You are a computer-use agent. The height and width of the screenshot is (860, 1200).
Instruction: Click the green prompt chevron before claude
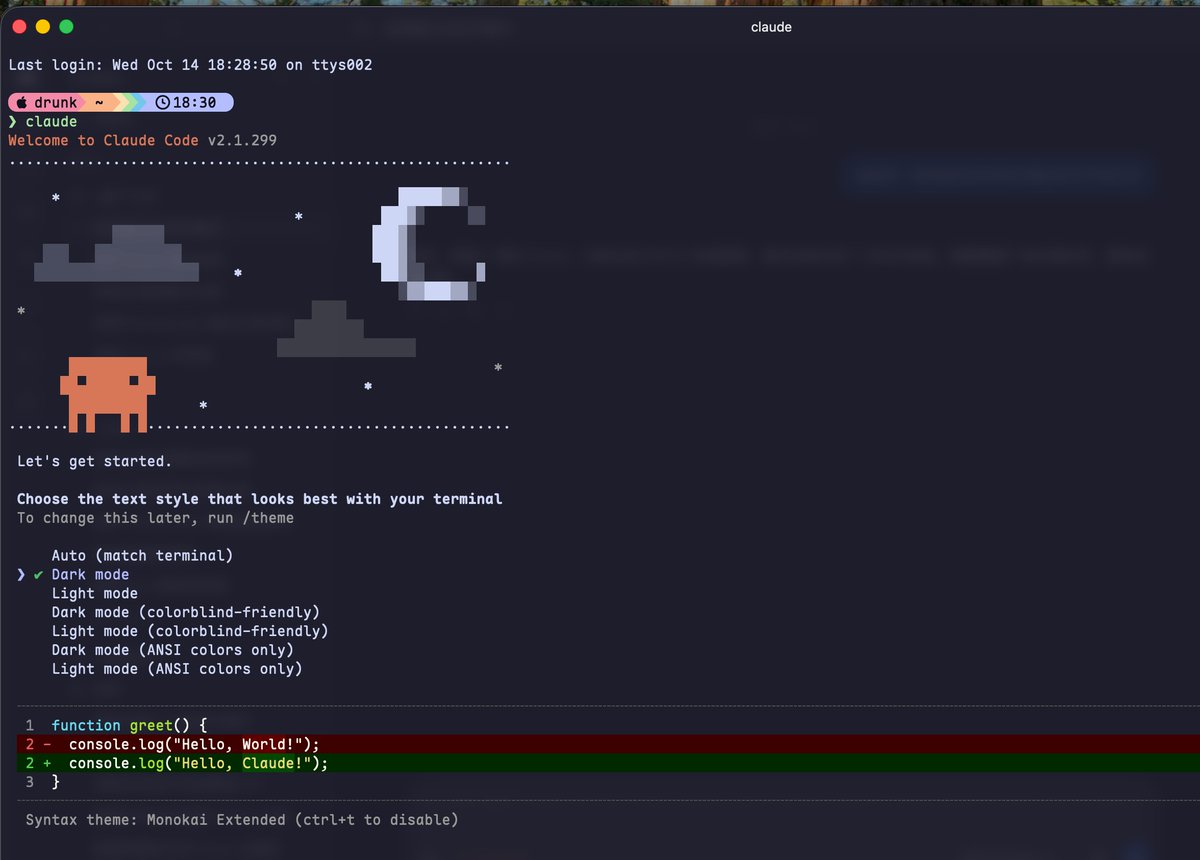[x=12, y=121]
